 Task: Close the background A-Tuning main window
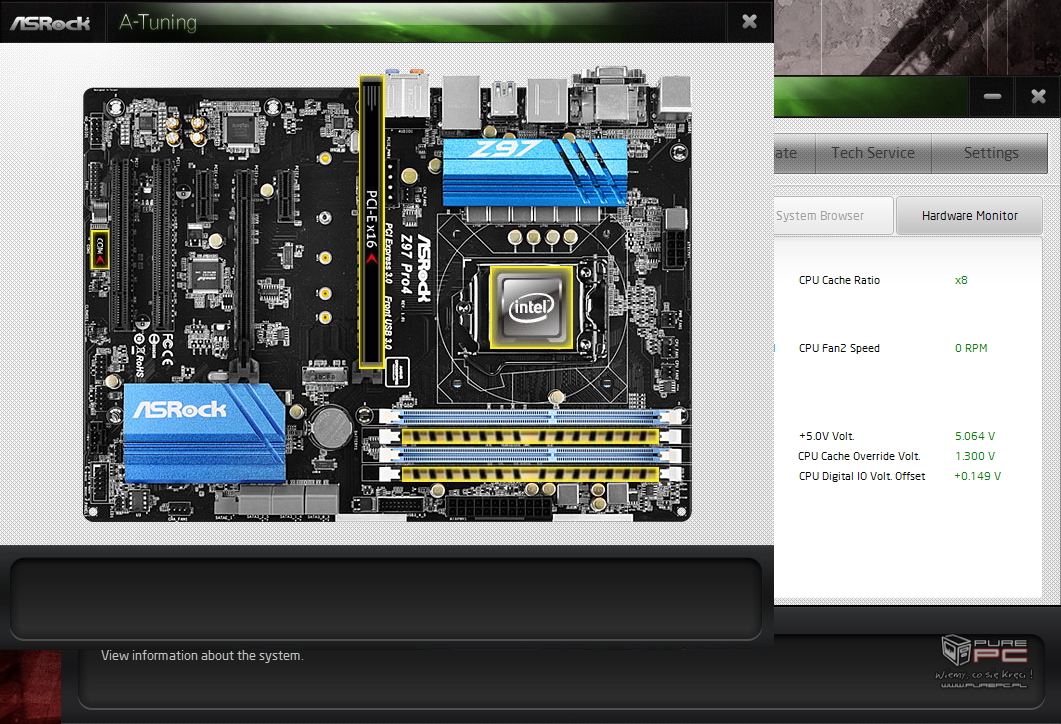1038,97
